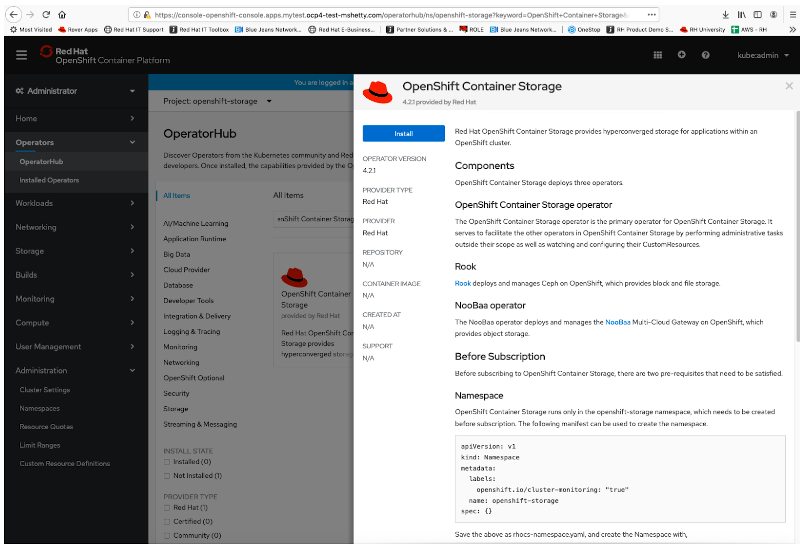Filter by Developer Tools category
Image resolution: width=800 pixels, height=547 pixels.
click(188, 301)
